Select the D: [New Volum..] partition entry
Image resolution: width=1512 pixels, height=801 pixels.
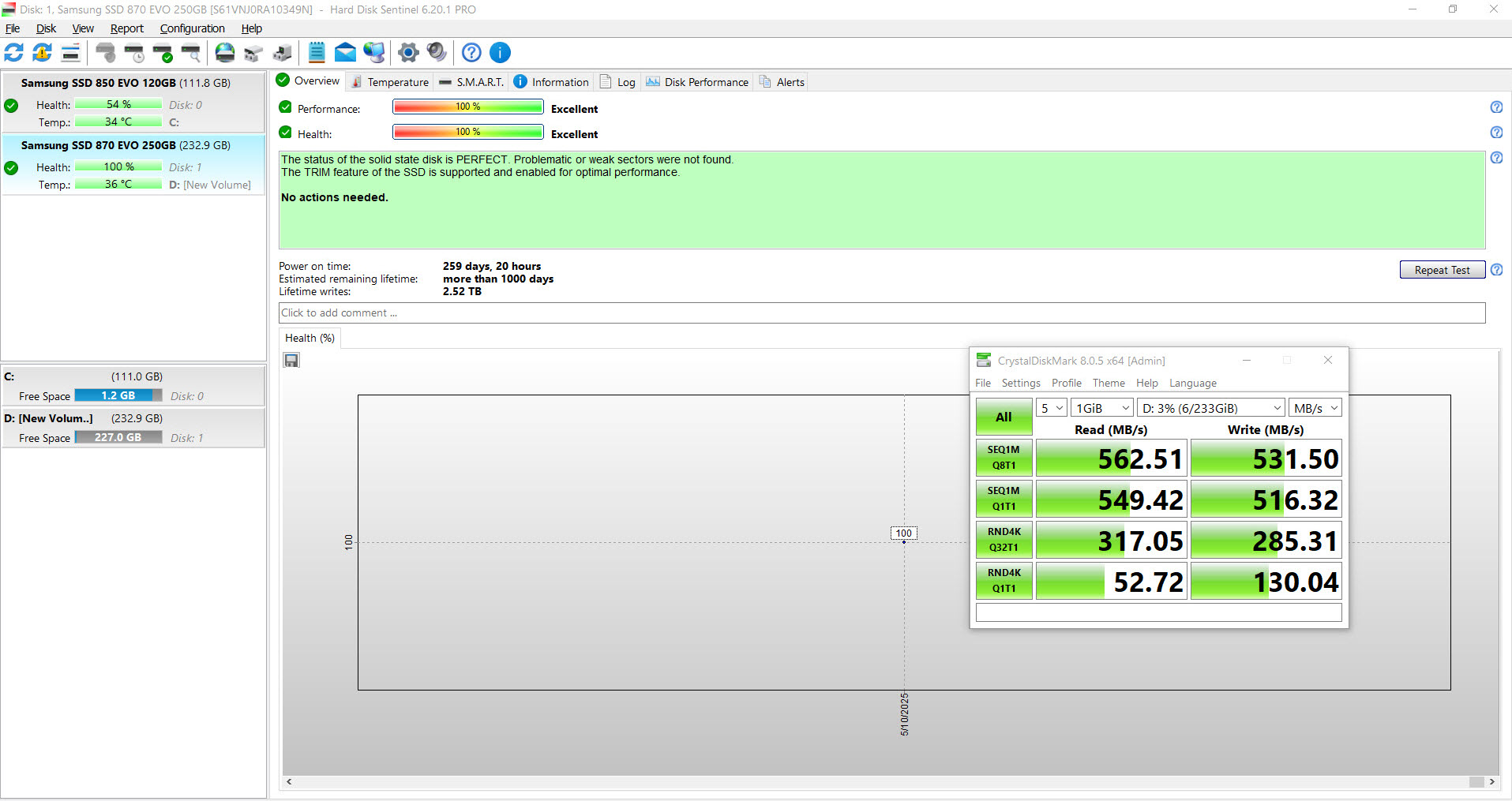133,428
